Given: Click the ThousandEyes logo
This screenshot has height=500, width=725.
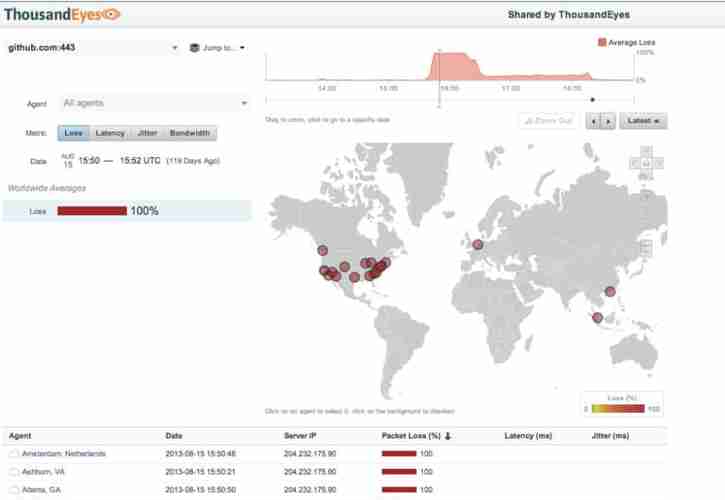Looking at the screenshot, I should pyautogui.click(x=62, y=15).
